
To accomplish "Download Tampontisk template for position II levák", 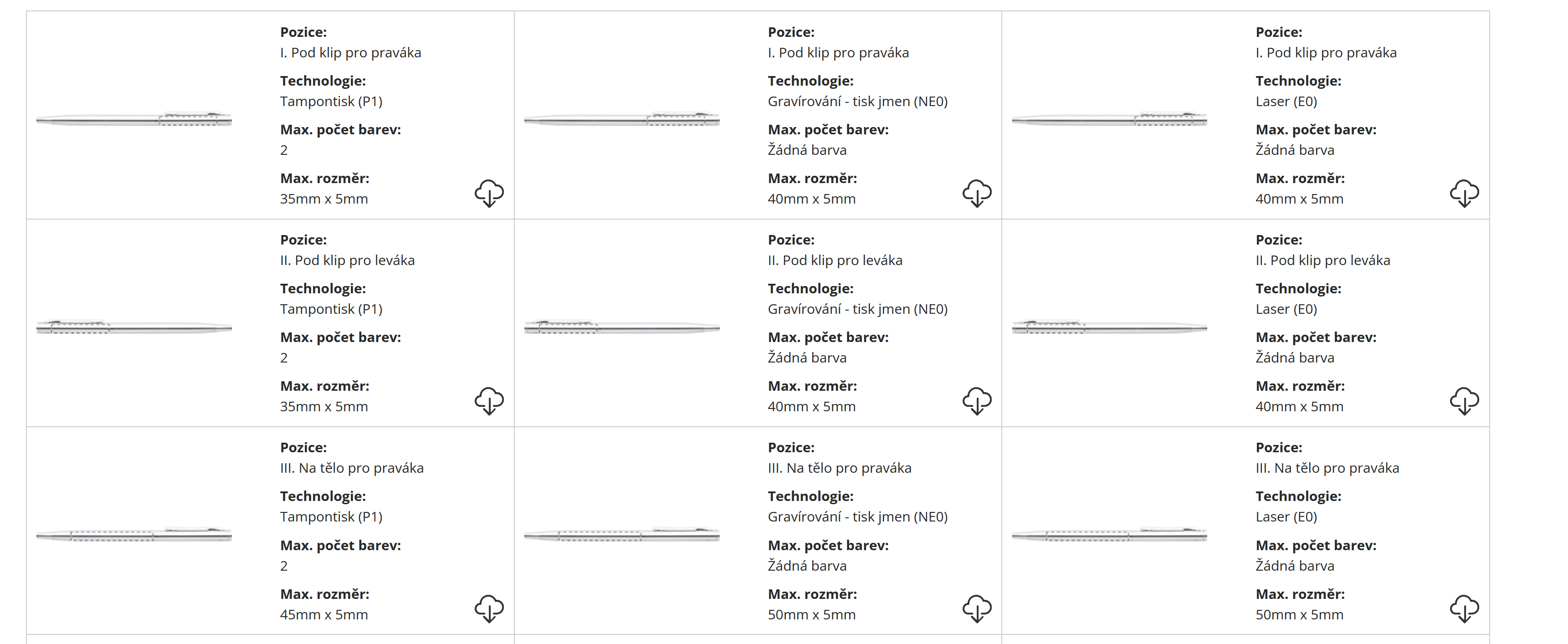I will pos(489,400).
